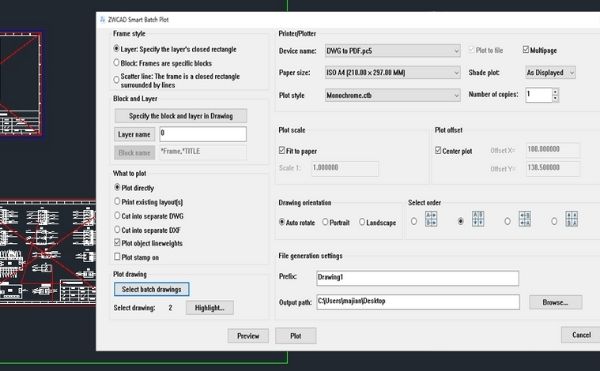
Task: Click the Preview button
Action: [x=248, y=336]
